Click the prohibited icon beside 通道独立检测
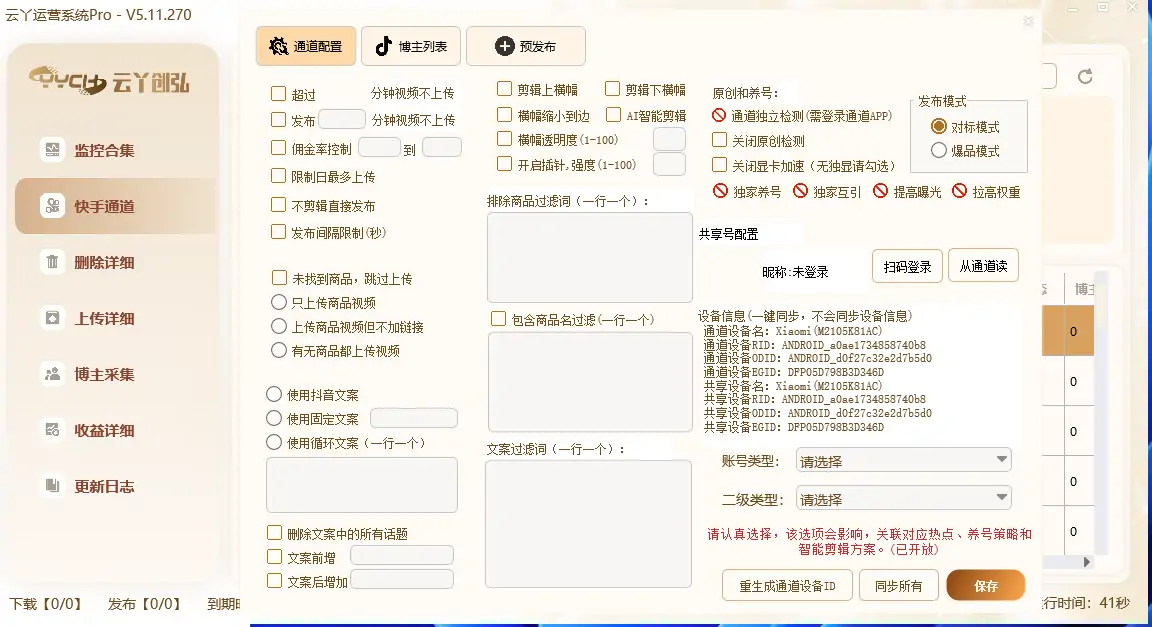Viewport: 1152px width, 627px height. pyautogui.click(x=719, y=115)
